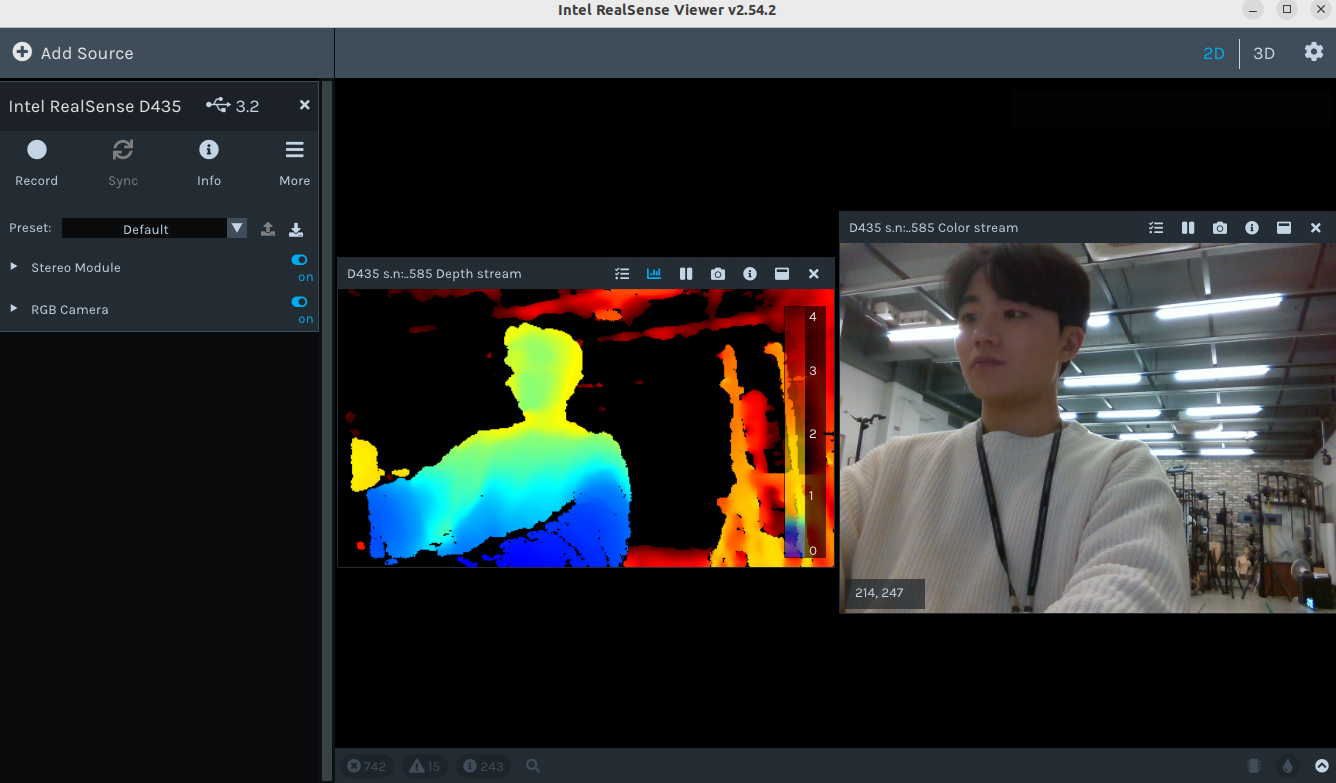Click the droplet icon in status bar

1288,766
